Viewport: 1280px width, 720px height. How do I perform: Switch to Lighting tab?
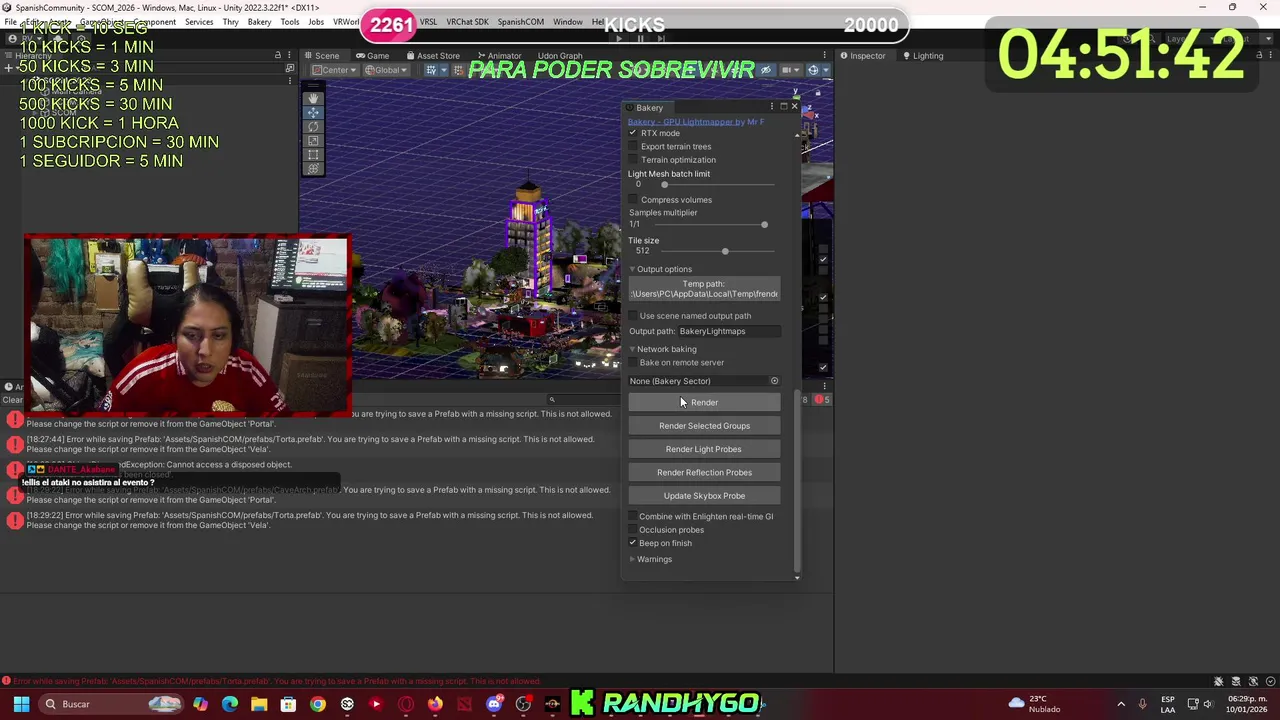click(x=921, y=56)
